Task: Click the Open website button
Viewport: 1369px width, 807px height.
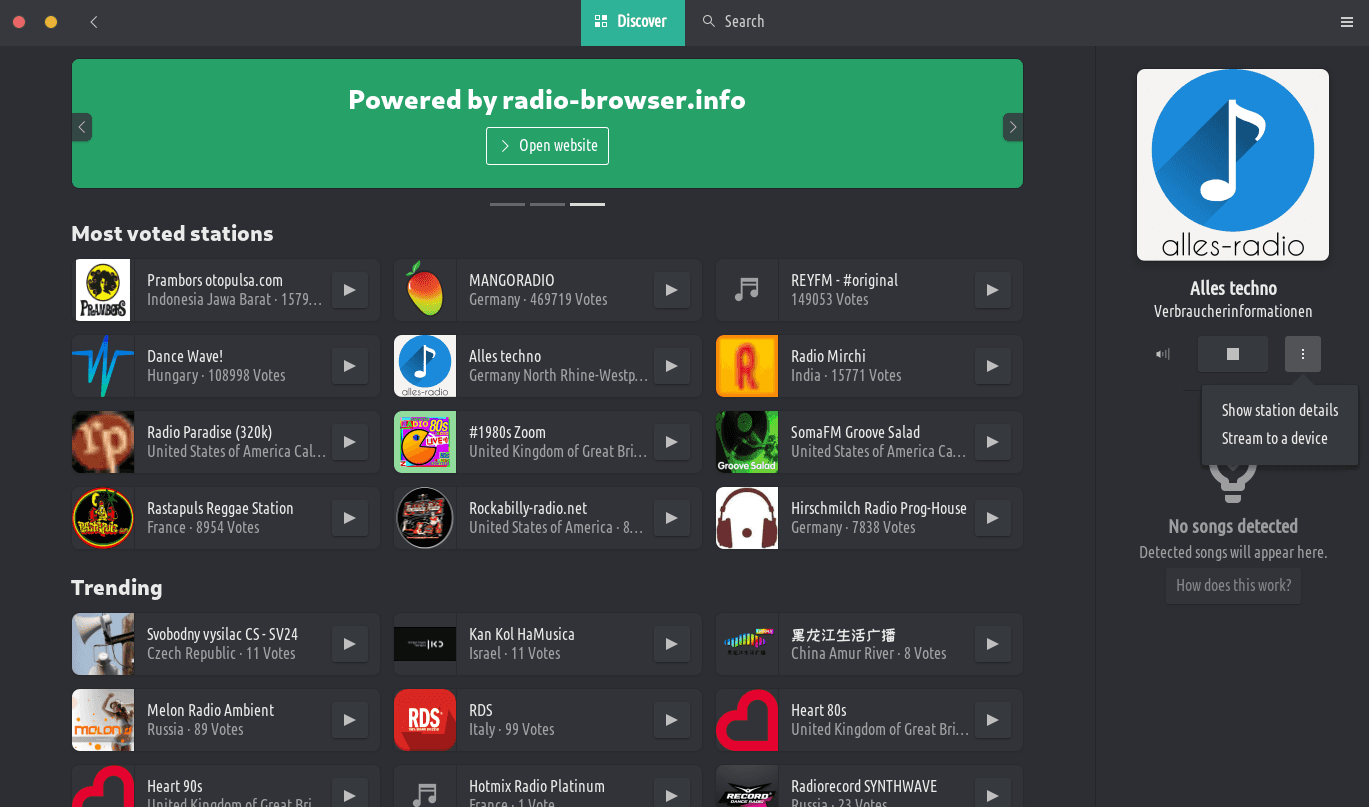Action: pyautogui.click(x=547, y=146)
